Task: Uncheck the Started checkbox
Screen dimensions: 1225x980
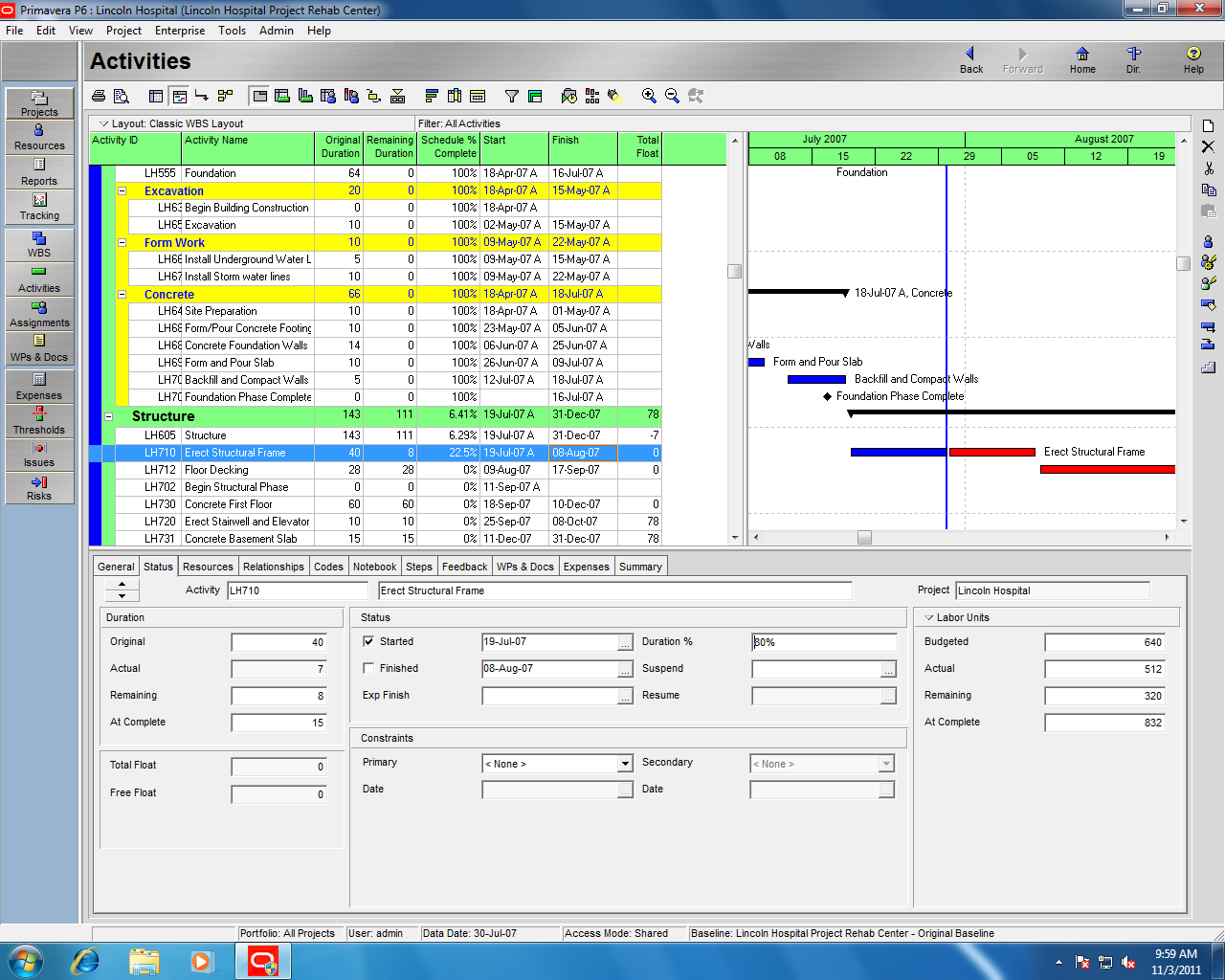Action: 368,641
